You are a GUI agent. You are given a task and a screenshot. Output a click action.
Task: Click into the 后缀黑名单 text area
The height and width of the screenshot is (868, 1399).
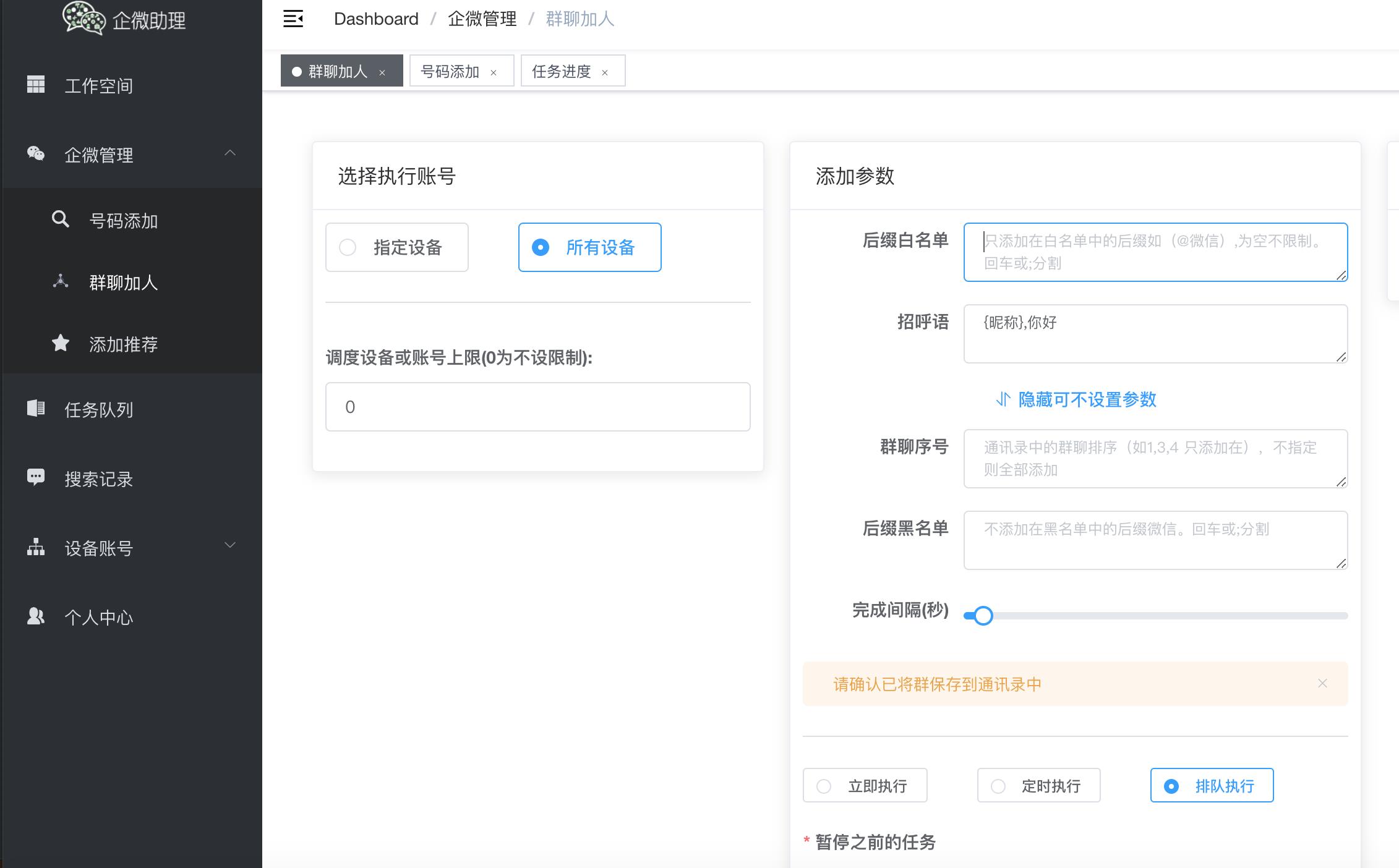tap(1155, 540)
